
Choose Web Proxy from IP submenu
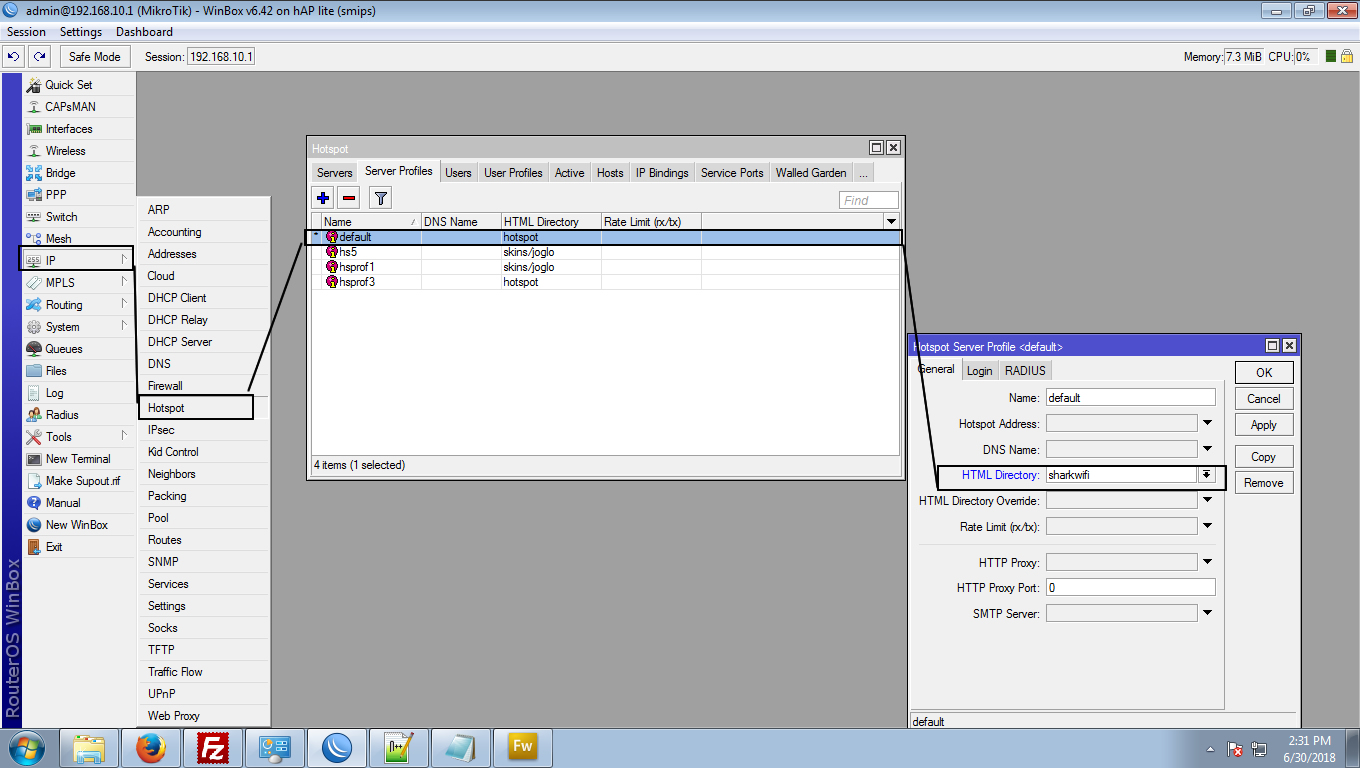click(204, 716)
